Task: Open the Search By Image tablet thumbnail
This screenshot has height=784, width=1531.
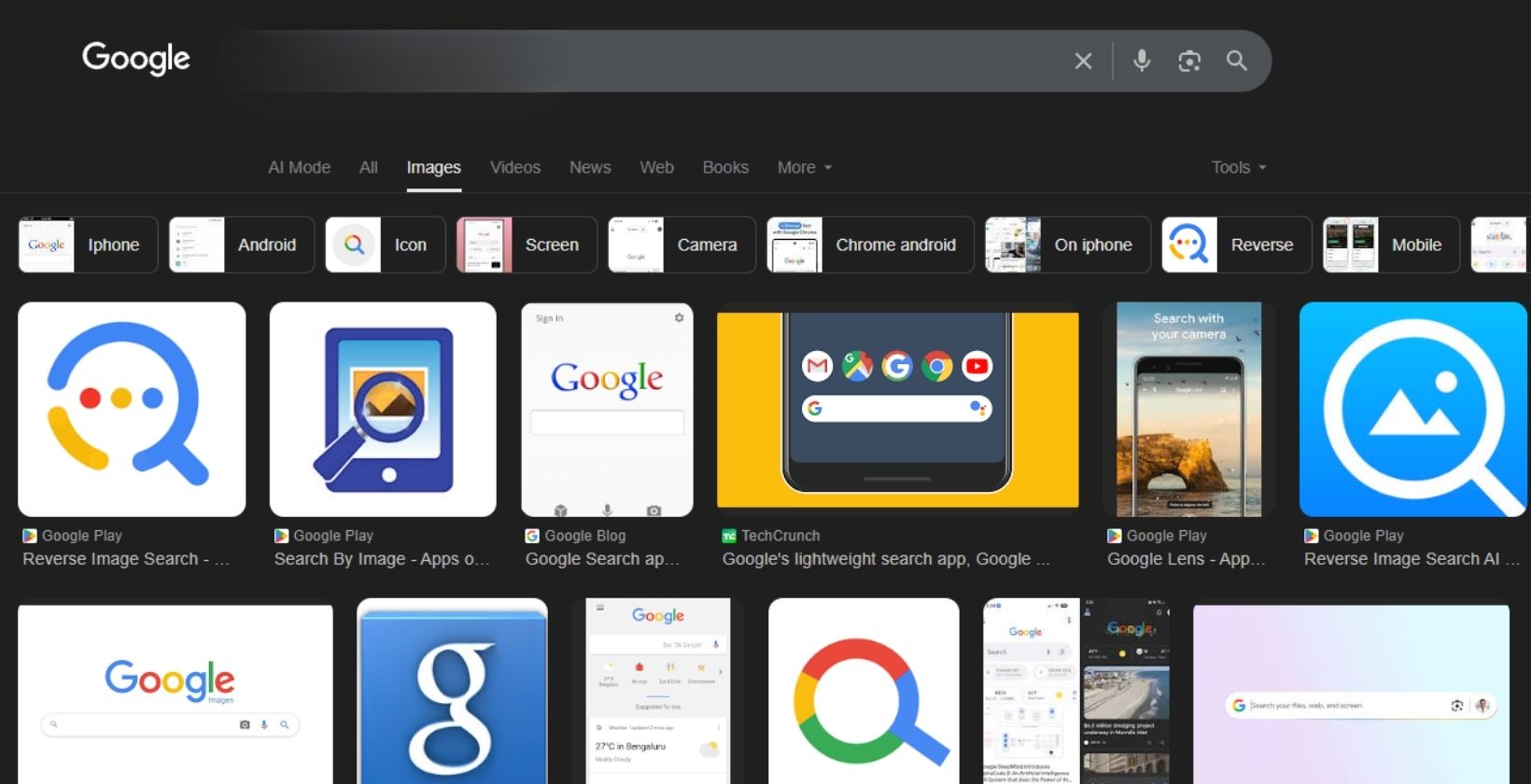Action: [x=383, y=409]
